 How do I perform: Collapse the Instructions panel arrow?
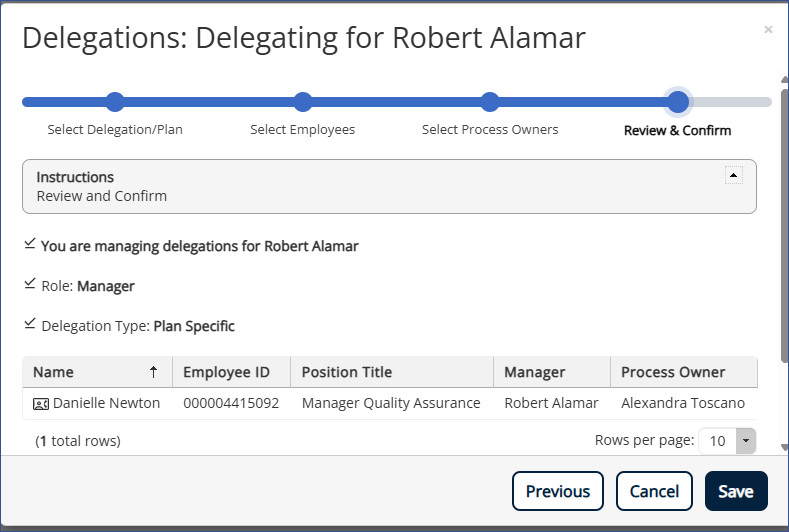733,175
